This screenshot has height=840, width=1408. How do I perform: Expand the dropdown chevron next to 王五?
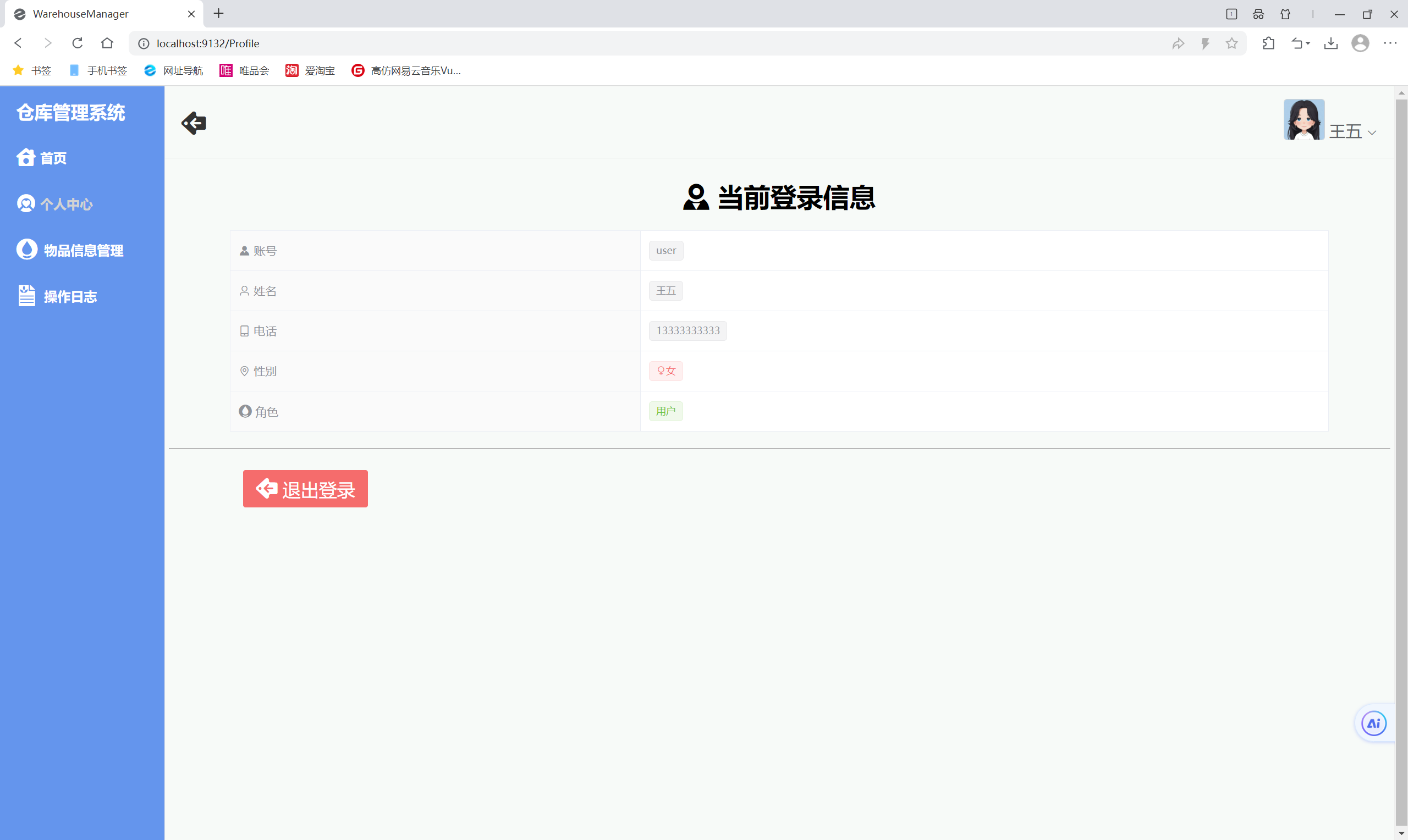pos(1372,132)
